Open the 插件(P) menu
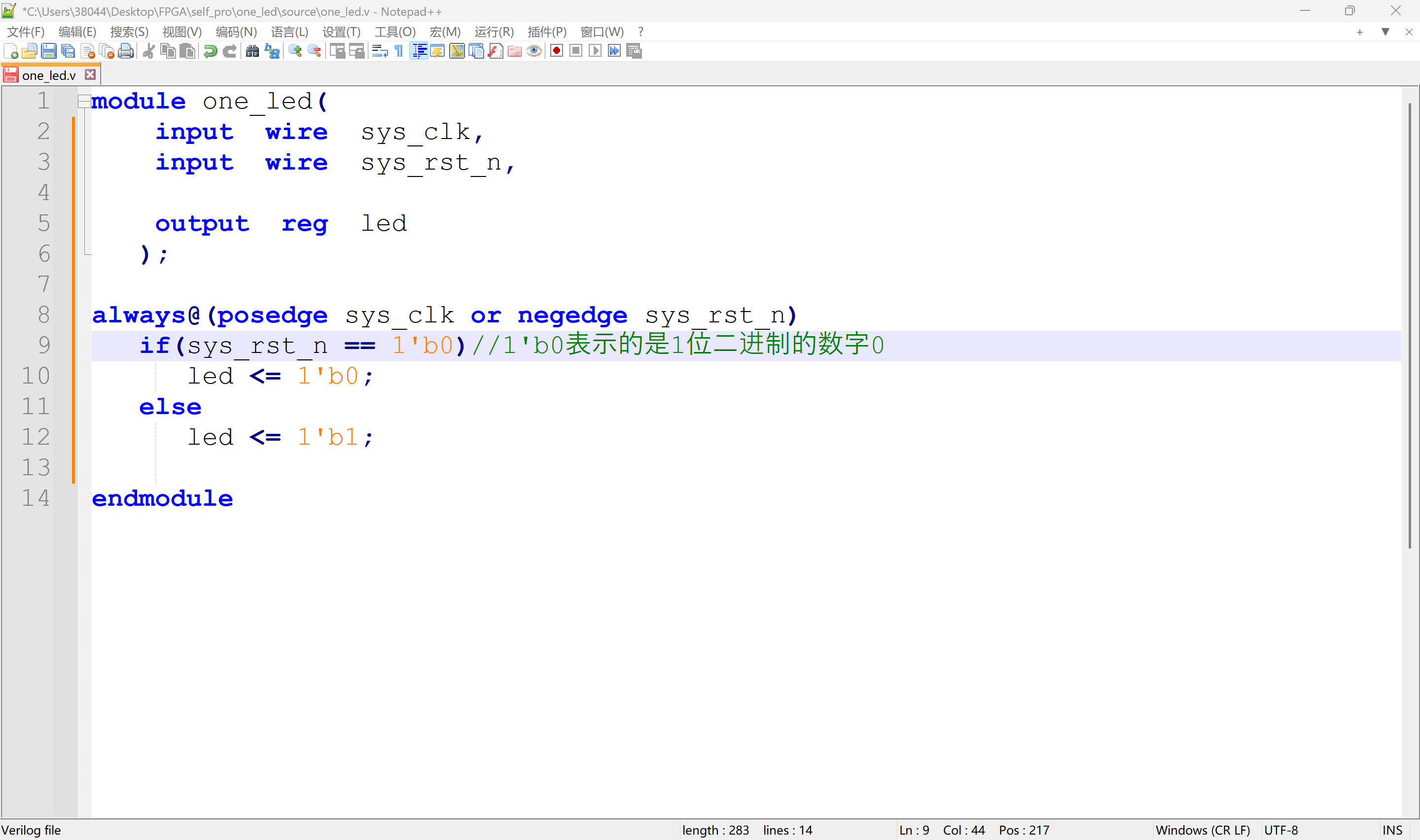The image size is (1420, 840). (x=546, y=32)
